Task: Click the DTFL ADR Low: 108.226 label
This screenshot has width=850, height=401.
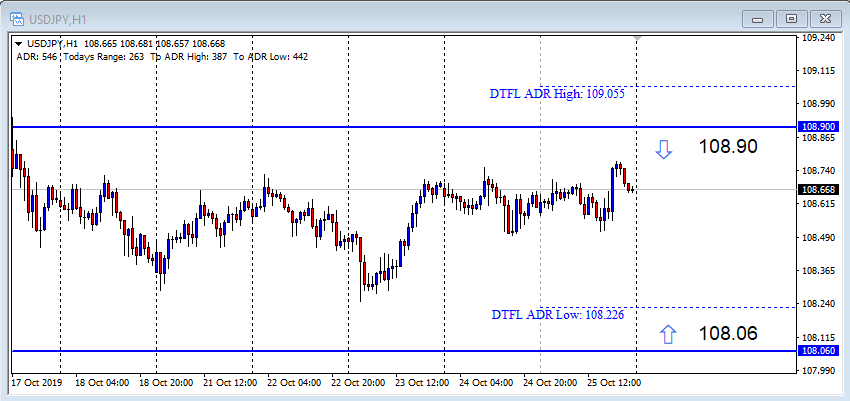Action: point(557,314)
